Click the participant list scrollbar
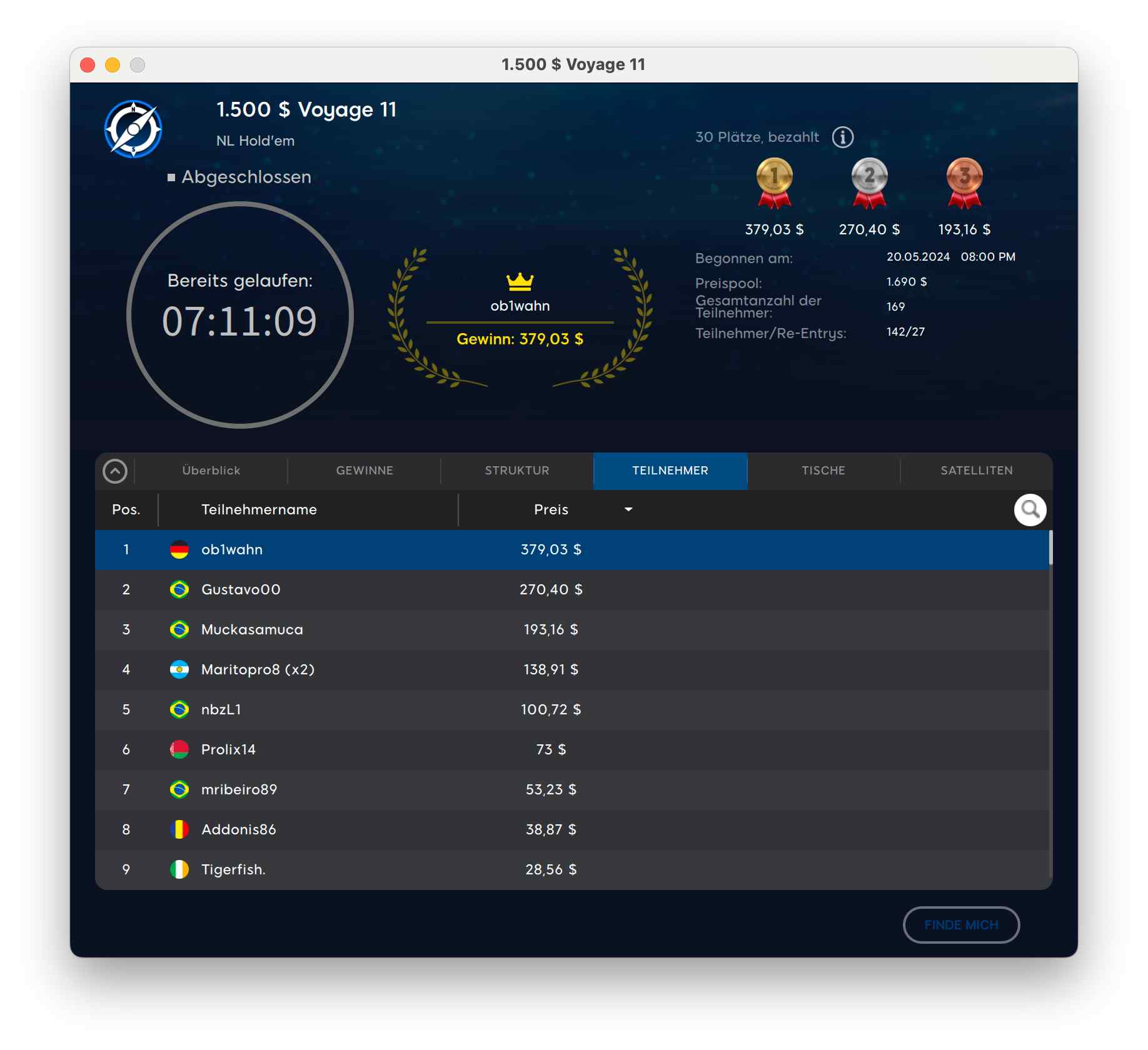Viewport: 1148px width, 1050px height. pyautogui.click(x=1050, y=547)
